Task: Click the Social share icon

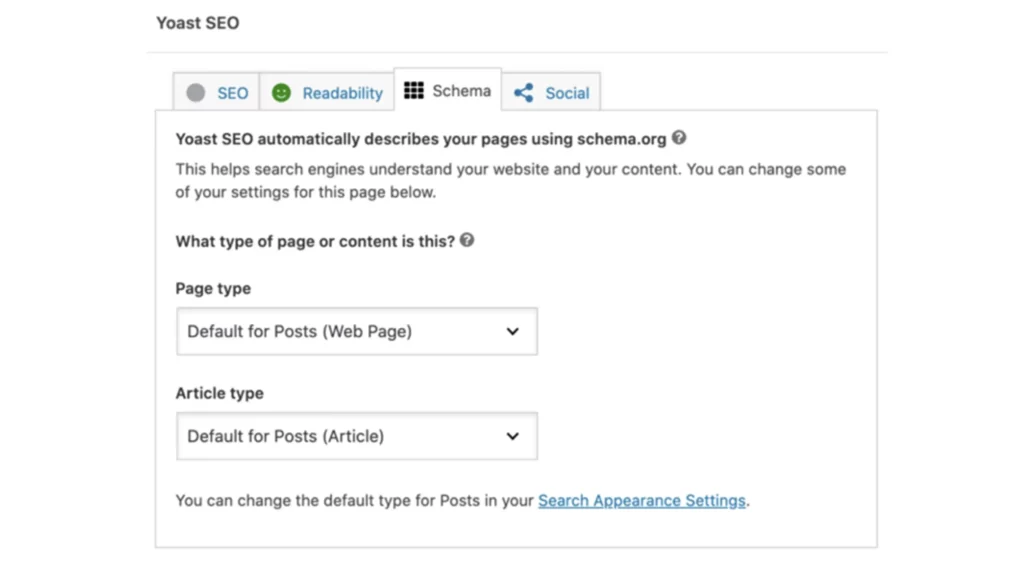Action: pos(524,93)
